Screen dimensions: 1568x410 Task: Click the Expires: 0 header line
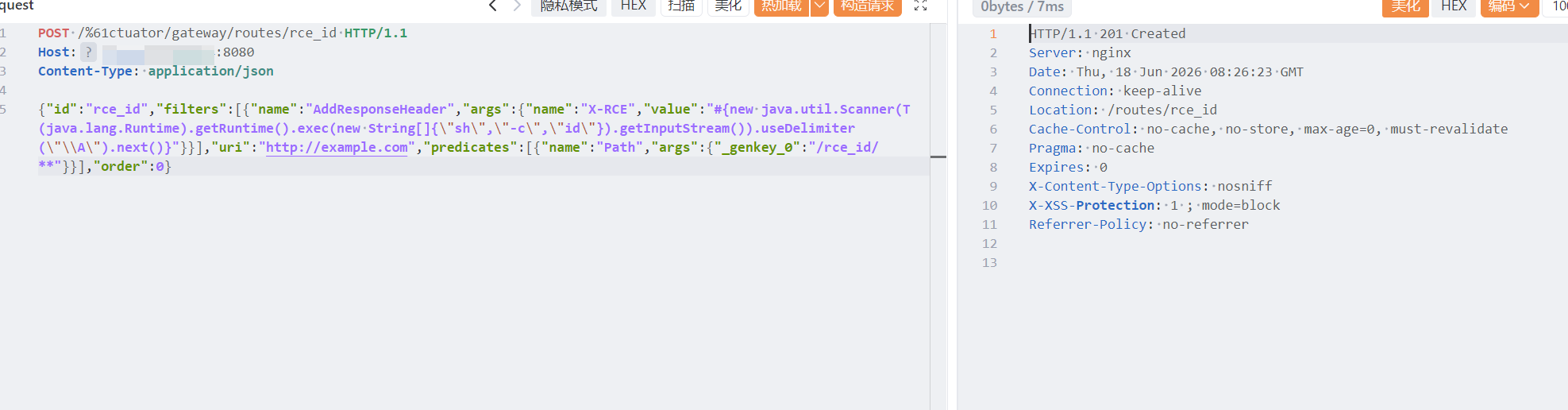click(1068, 168)
